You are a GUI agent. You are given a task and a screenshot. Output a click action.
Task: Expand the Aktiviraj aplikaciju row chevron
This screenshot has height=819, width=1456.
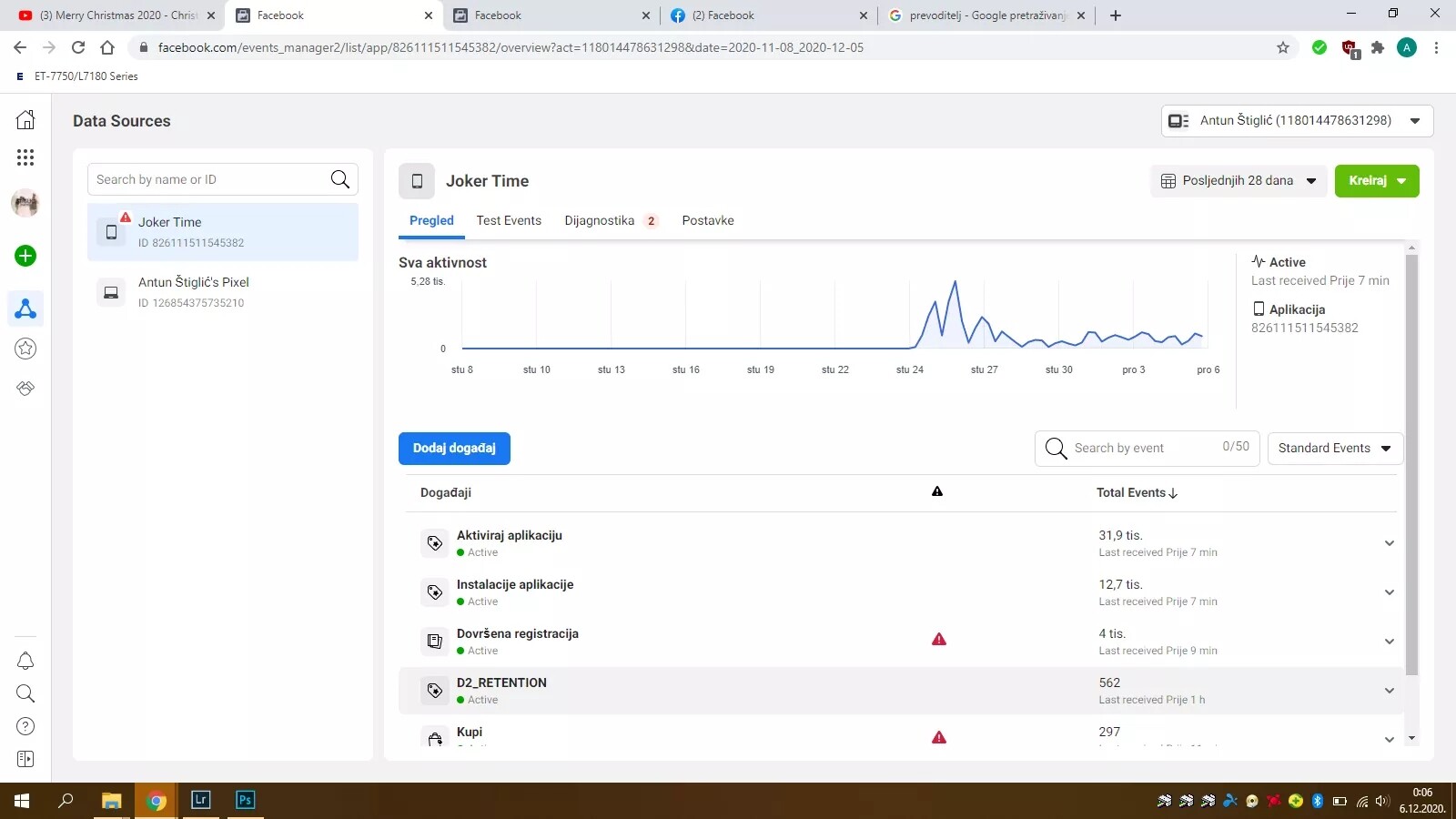point(1390,543)
